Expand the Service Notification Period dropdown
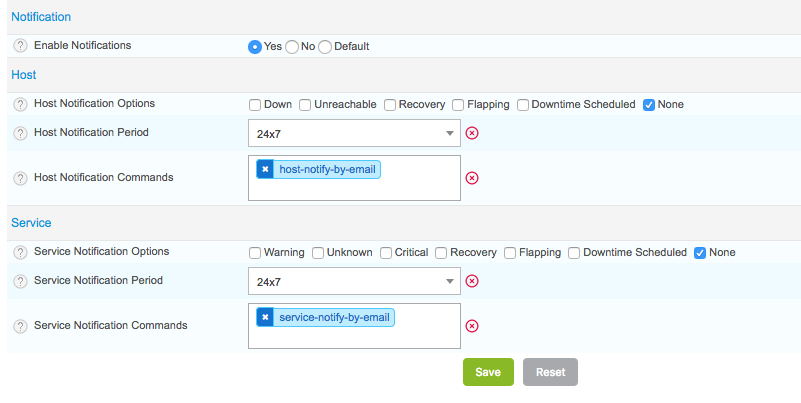The height and width of the screenshot is (403, 801). (354, 281)
